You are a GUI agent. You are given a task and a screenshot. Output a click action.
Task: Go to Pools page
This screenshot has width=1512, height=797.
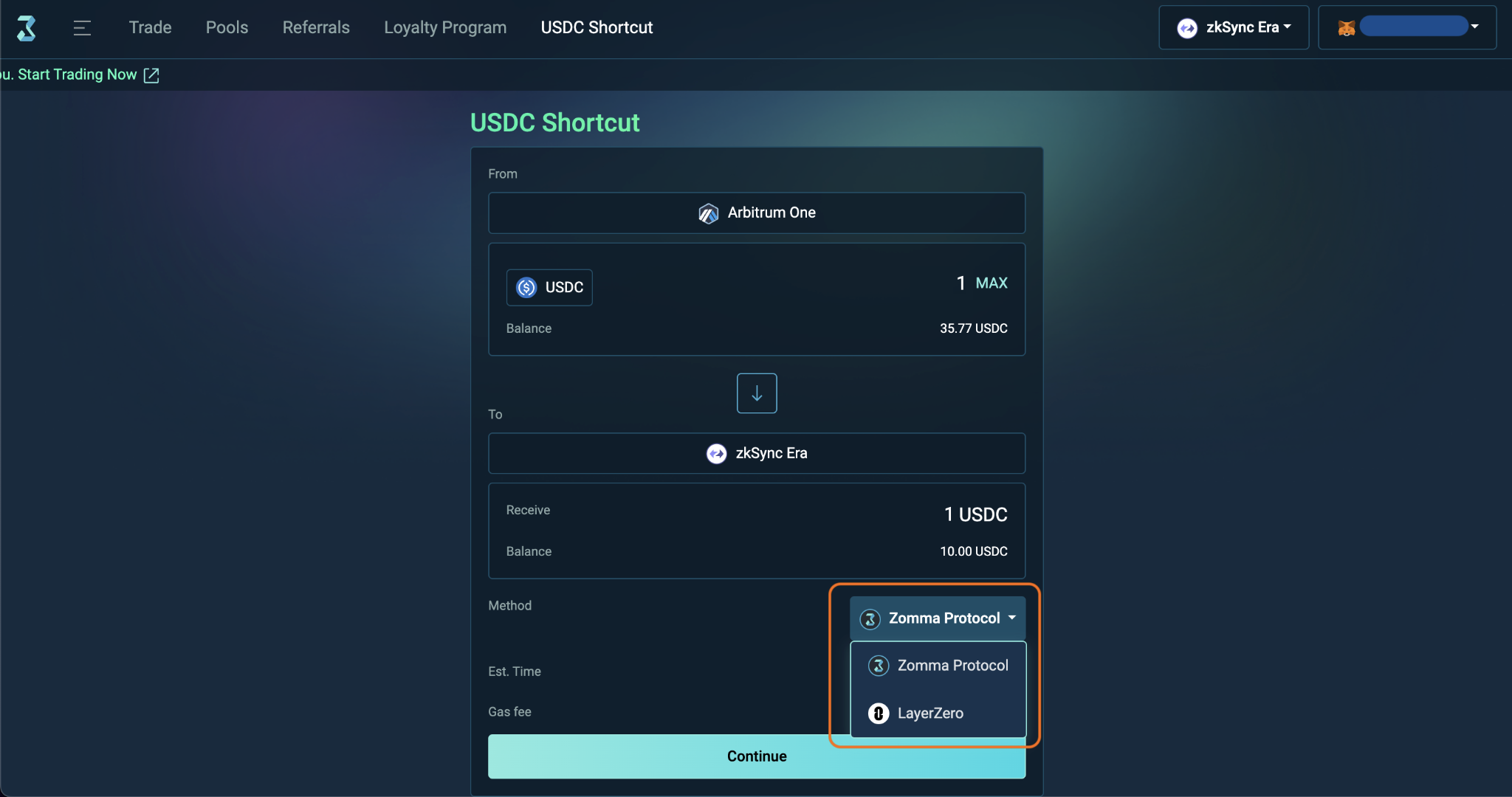click(x=227, y=27)
